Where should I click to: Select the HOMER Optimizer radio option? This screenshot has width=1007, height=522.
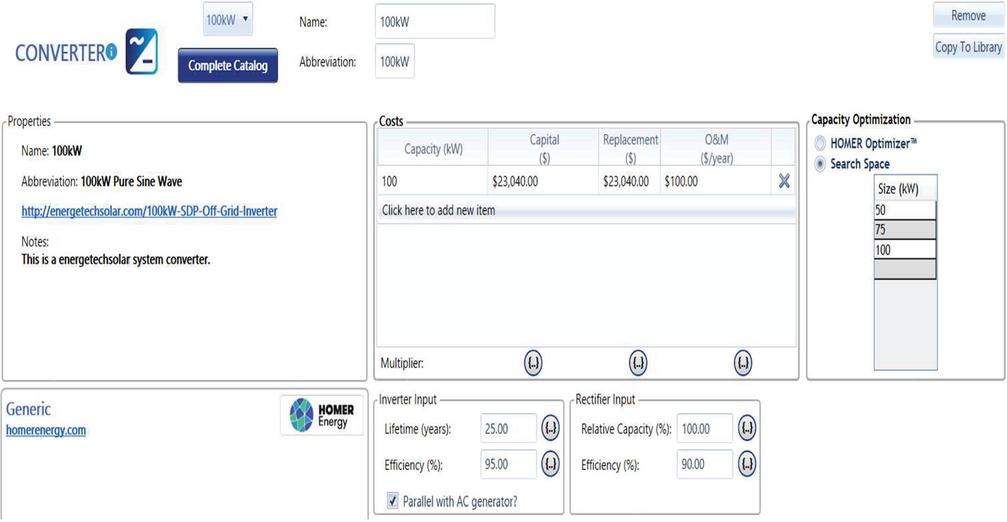821,144
